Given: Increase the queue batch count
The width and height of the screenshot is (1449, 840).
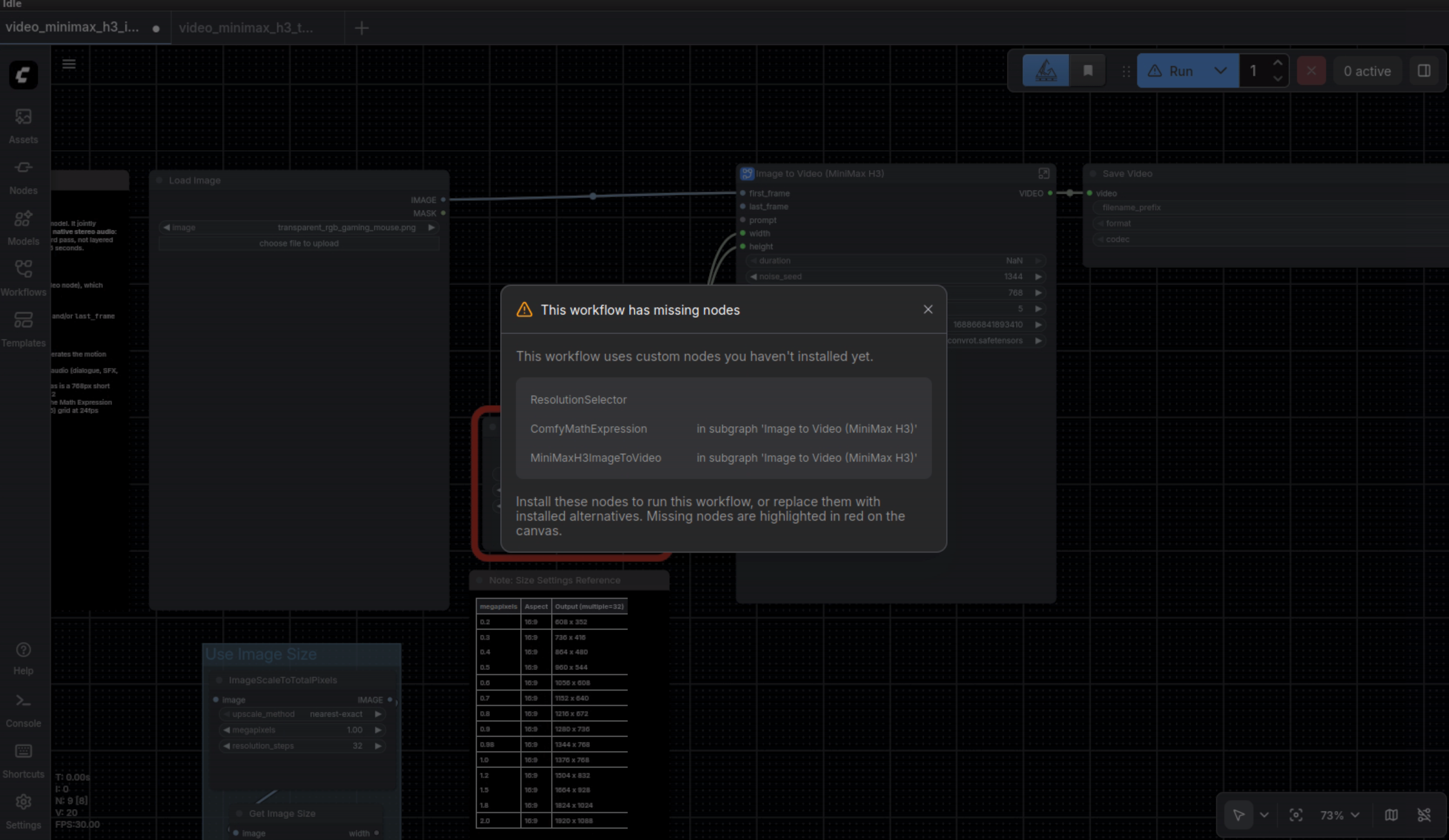Looking at the screenshot, I should (1277, 63).
